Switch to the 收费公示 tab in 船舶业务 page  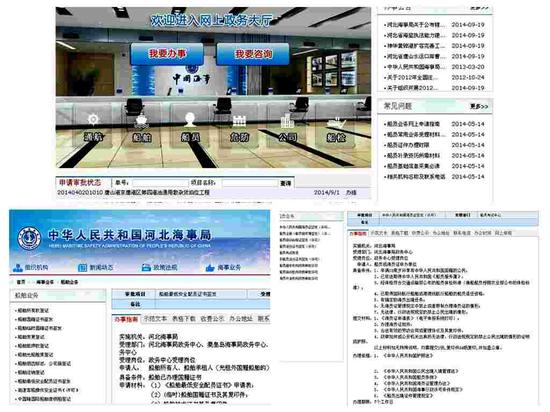(x=212, y=319)
